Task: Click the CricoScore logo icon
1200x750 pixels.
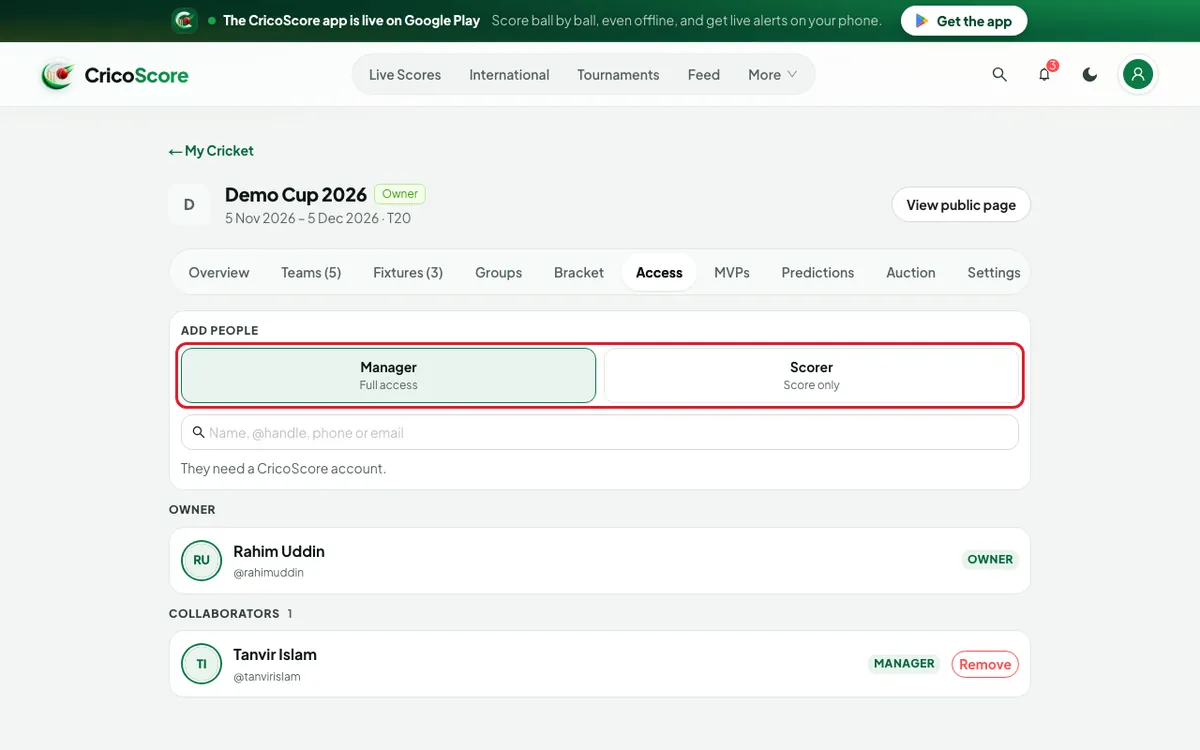Action: [57, 75]
